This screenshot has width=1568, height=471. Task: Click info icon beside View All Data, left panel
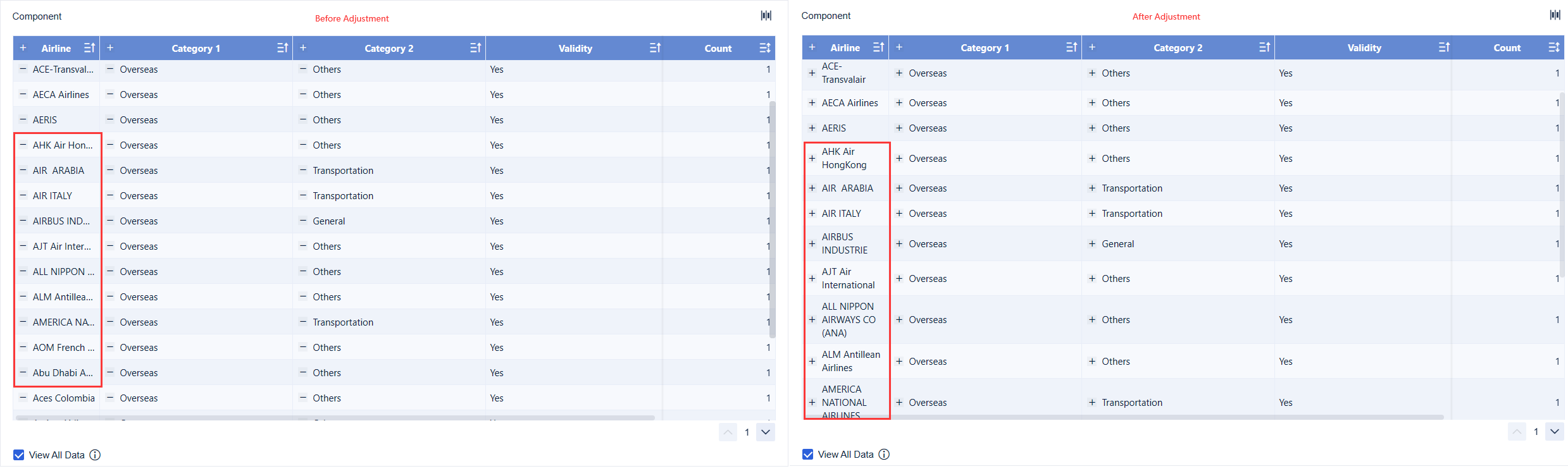pyautogui.click(x=95, y=455)
